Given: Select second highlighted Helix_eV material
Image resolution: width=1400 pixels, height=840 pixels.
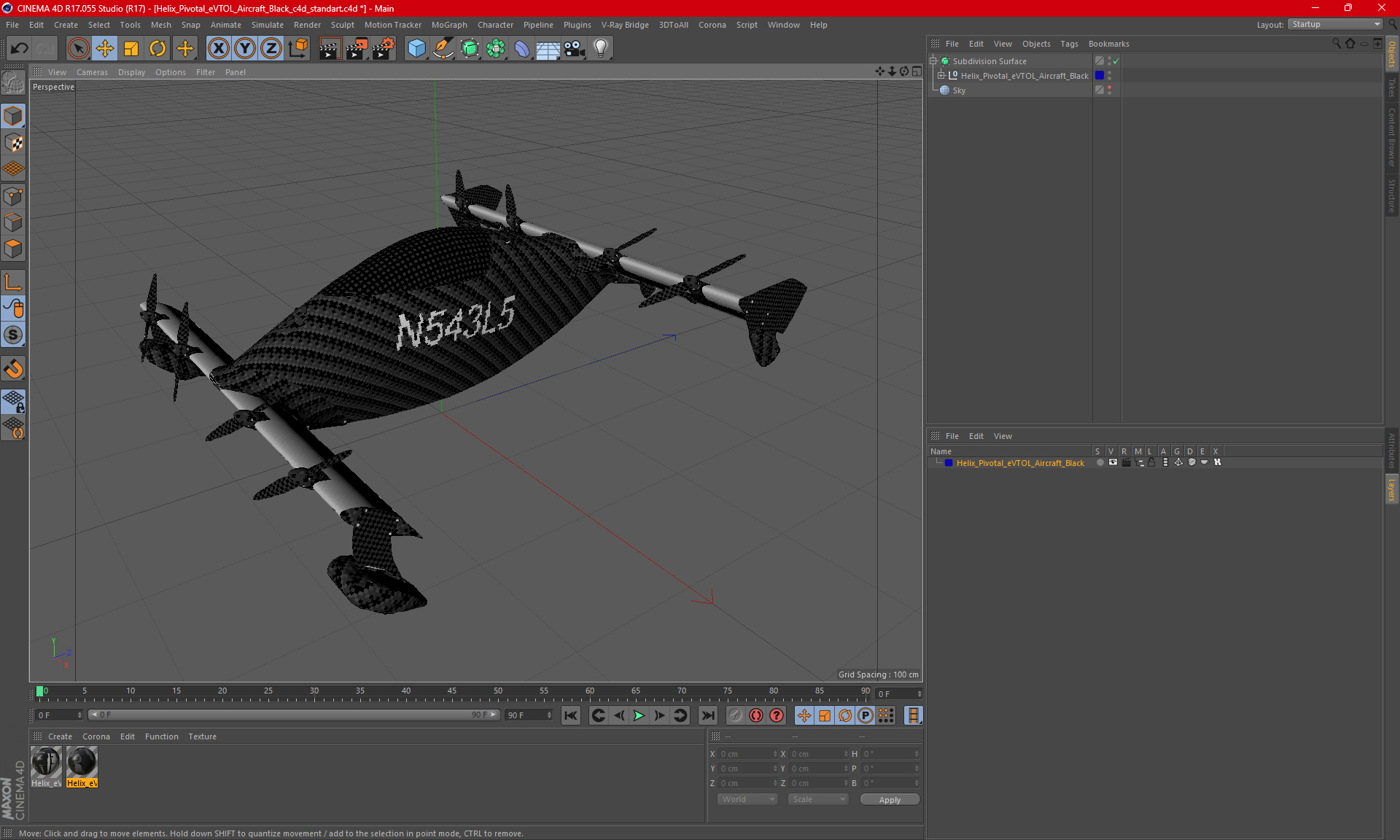Looking at the screenshot, I should [82, 767].
